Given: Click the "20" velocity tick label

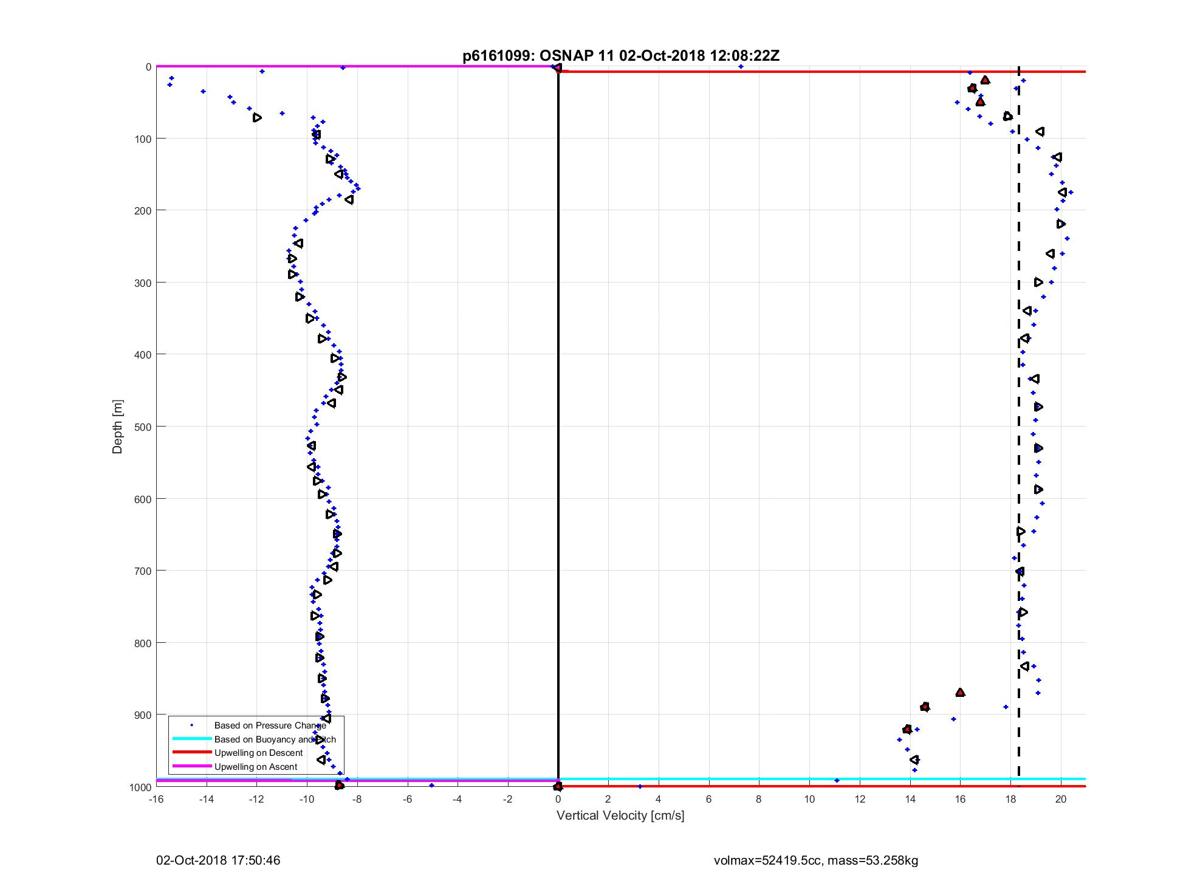Looking at the screenshot, I should tap(1061, 799).
